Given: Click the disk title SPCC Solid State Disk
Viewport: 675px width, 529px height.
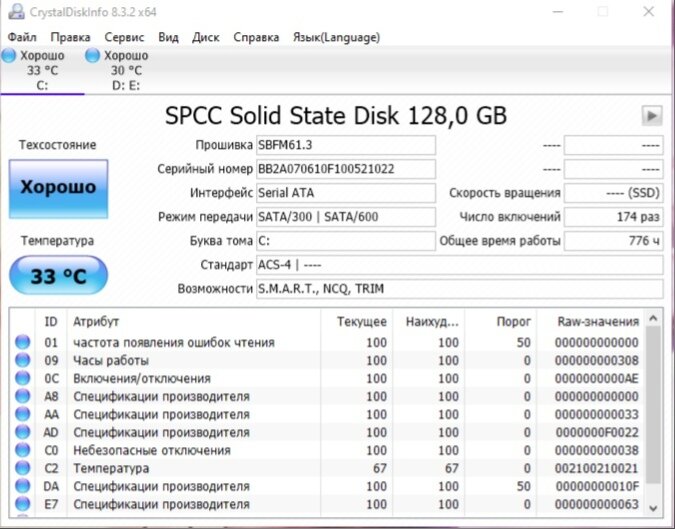Looking at the screenshot, I should 336,115.
